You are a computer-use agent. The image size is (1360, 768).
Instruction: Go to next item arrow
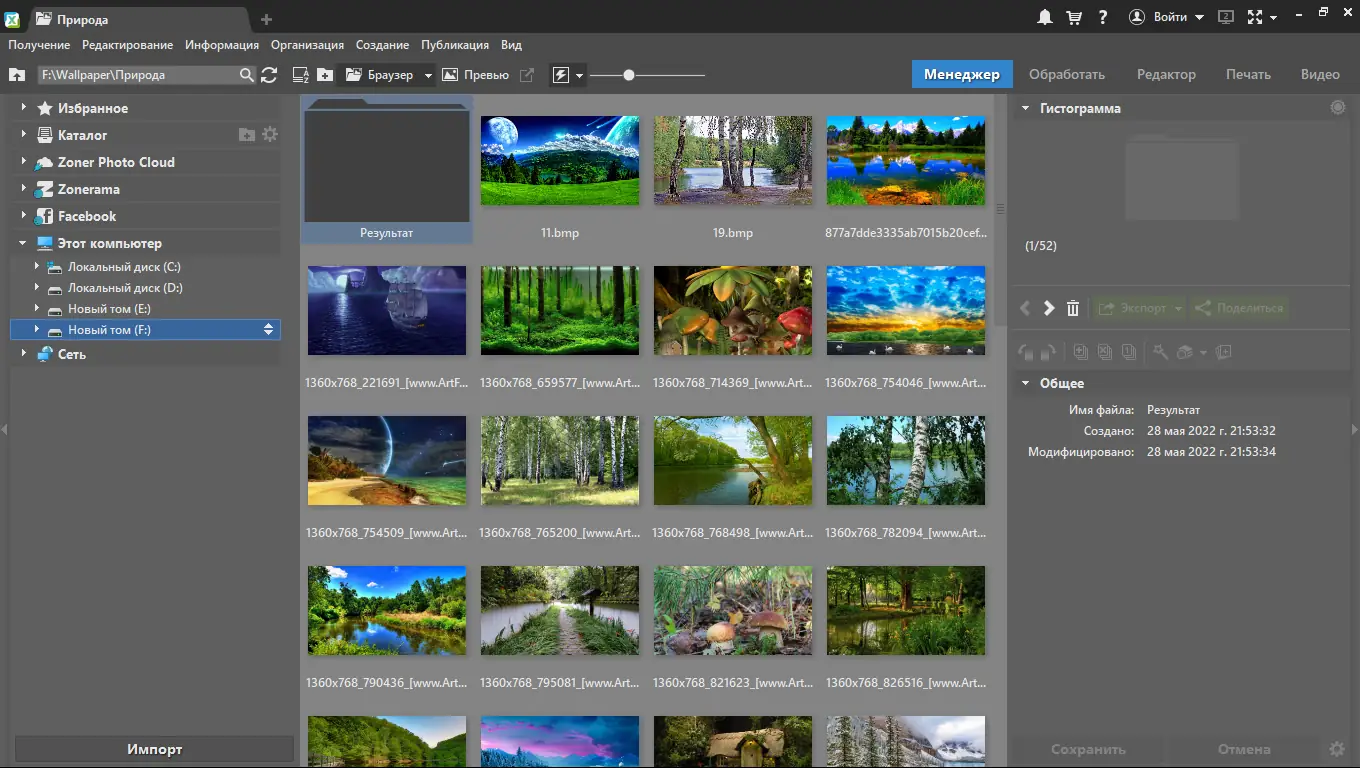pyautogui.click(x=1049, y=308)
